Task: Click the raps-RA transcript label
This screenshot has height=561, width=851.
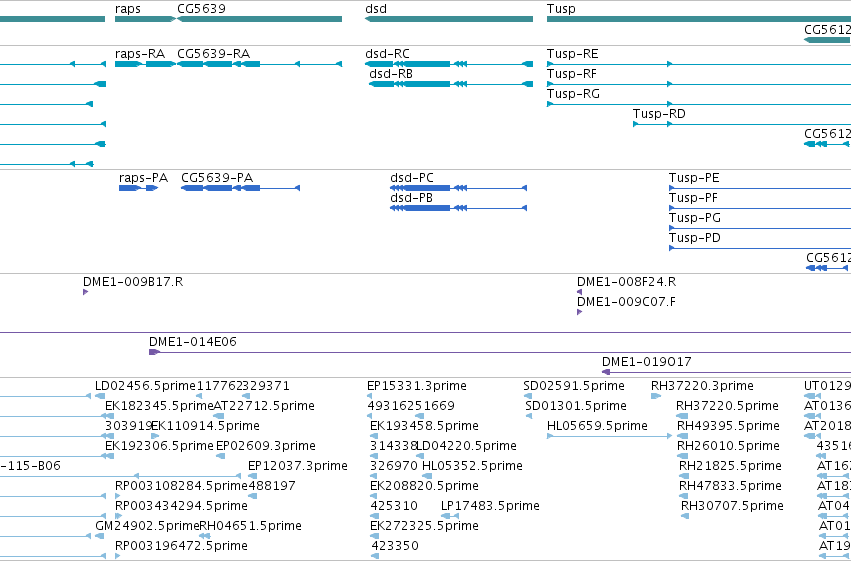Action: (x=140, y=54)
